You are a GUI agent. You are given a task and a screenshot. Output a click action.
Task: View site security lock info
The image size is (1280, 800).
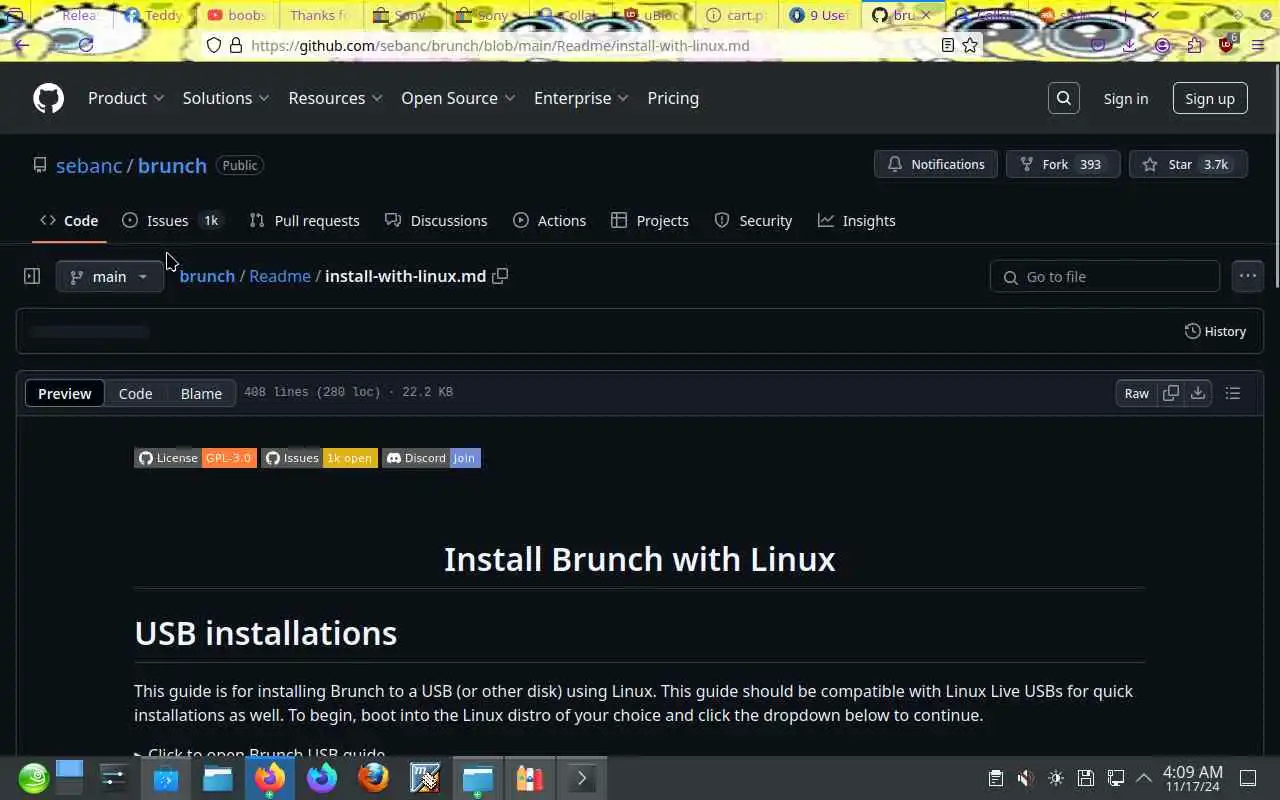(x=236, y=45)
